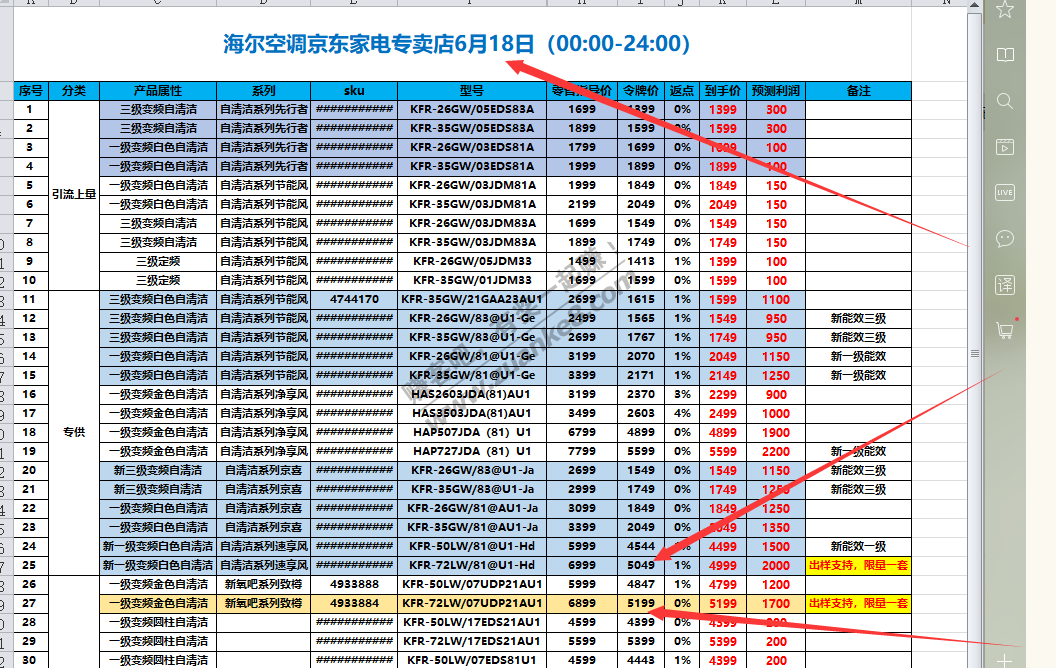Select the sku cell 4933888

click(x=353, y=584)
